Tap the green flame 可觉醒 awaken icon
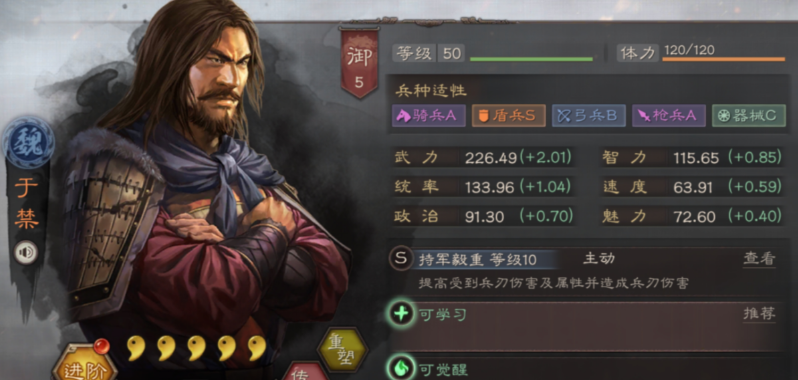Image resolution: width=798 pixels, height=380 pixels. pos(402,368)
